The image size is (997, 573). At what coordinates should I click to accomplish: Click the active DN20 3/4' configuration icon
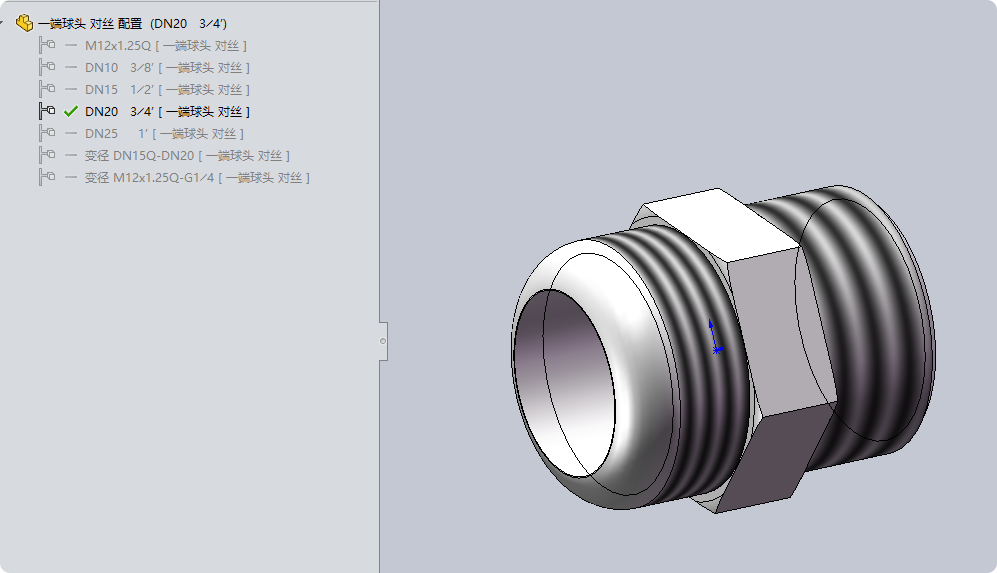point(47,111)
